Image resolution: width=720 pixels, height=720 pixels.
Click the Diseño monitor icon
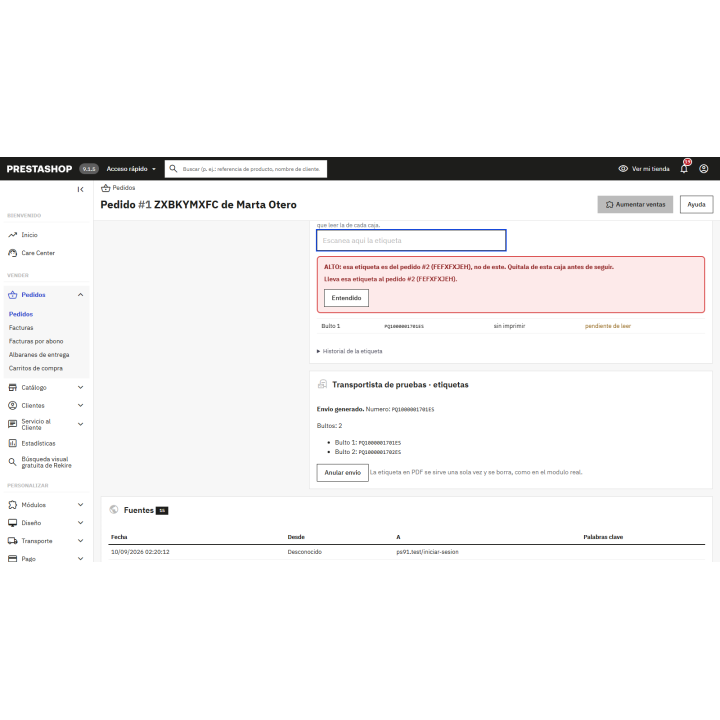pos(13,523)
